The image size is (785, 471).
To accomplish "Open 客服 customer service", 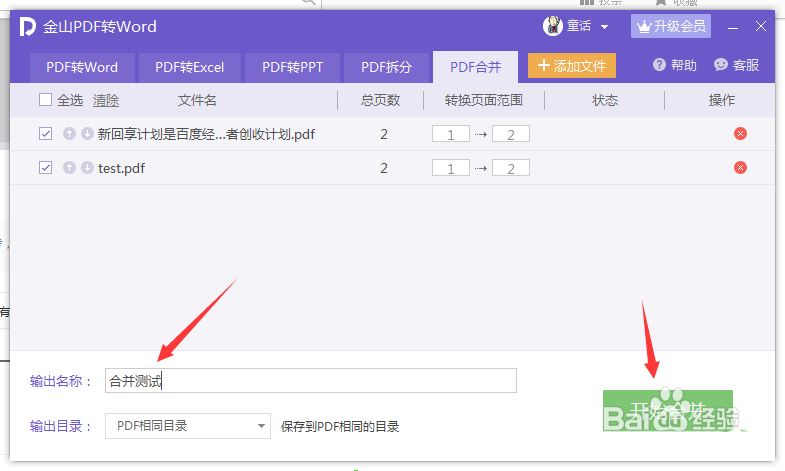I will (736, 65).
